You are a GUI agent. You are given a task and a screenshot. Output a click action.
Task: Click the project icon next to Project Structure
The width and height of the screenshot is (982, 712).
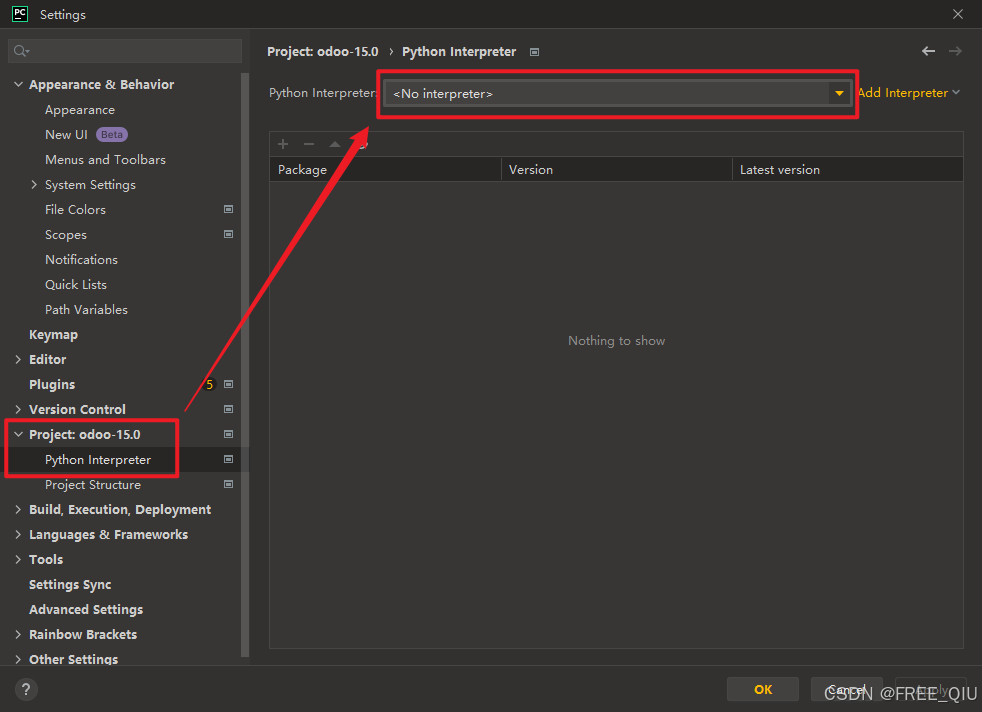point(229,484)
